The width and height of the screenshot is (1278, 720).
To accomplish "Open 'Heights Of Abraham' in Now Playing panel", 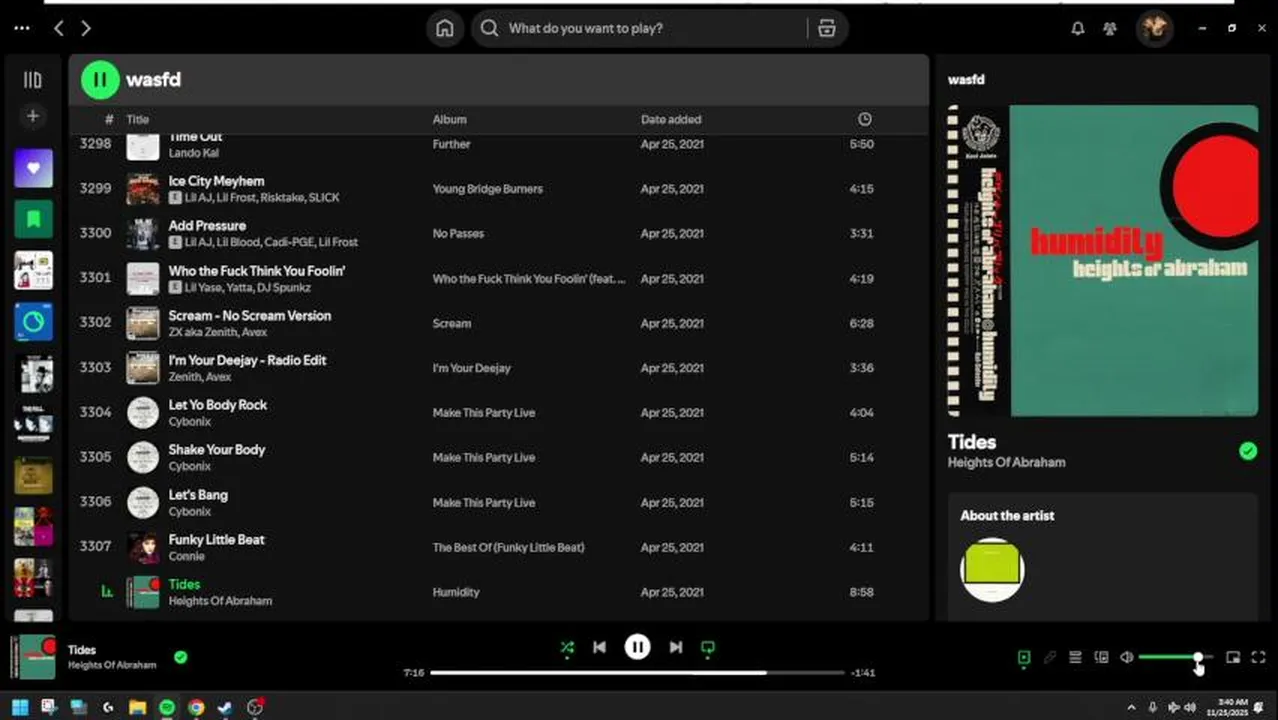I will coord(1006,463).
